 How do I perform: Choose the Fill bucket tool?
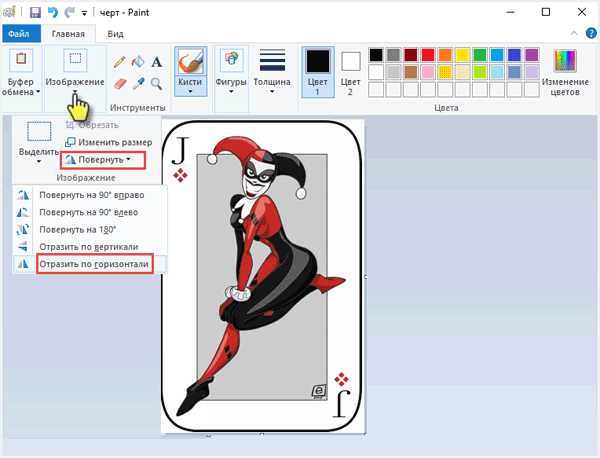pos(138,62)
